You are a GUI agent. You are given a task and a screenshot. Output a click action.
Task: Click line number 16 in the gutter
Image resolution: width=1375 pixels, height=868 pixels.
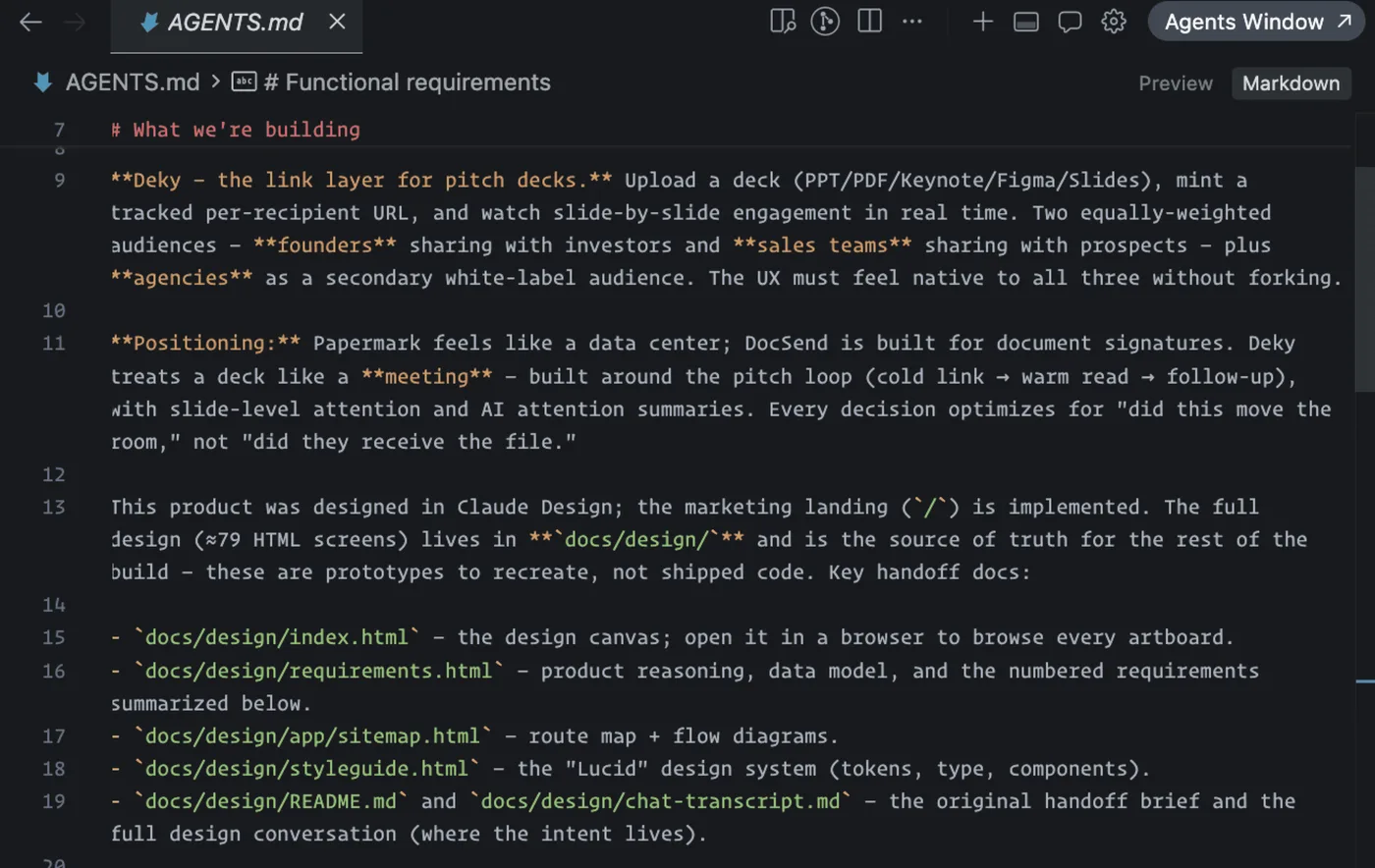[54, 671]
